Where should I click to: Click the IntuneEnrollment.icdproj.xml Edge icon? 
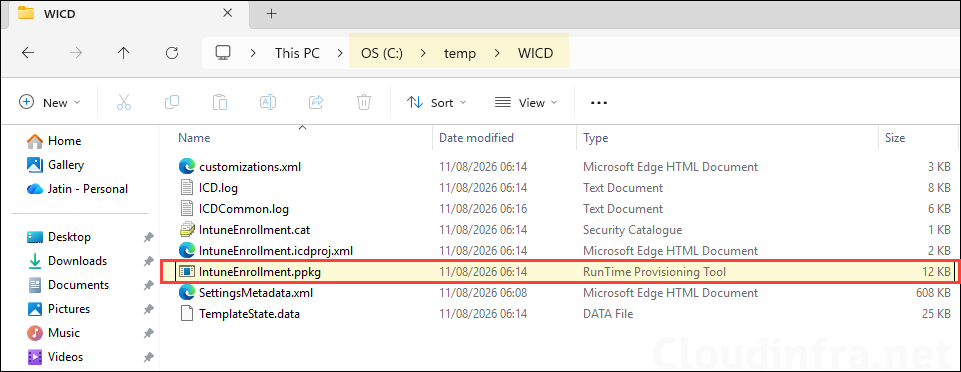coord(186,251)
